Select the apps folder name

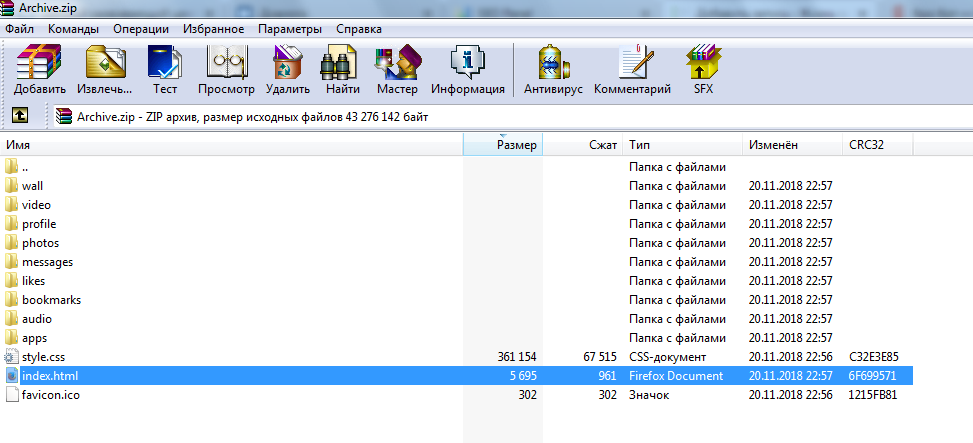tap(34, 338)
